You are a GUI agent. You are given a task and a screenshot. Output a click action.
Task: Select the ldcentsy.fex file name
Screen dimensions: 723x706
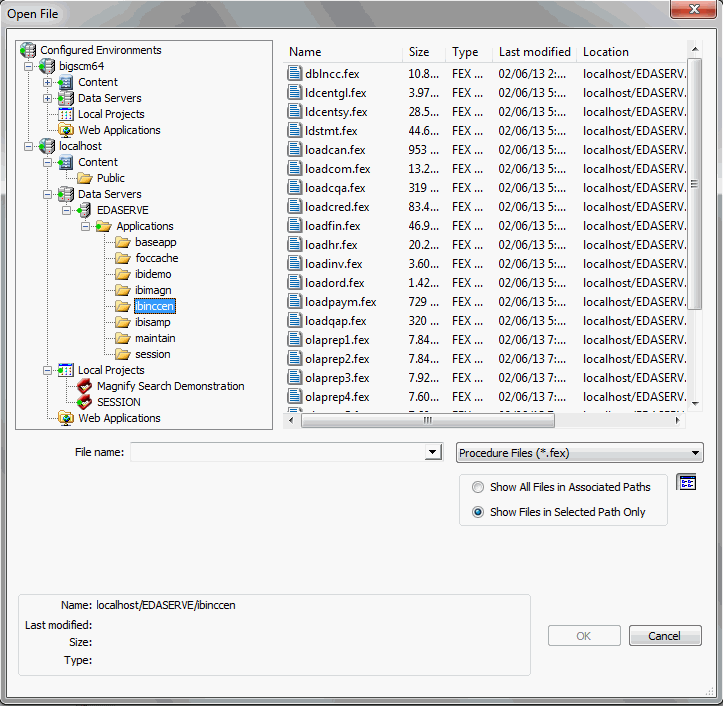coord(336,112)
